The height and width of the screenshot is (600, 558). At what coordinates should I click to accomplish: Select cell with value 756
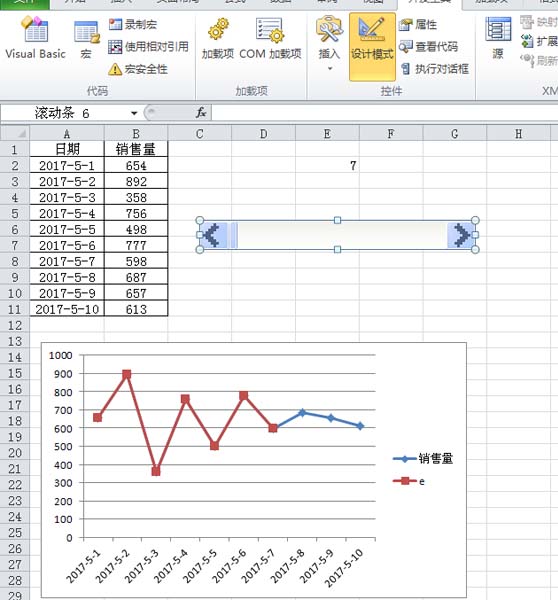(x=136, y=214)
